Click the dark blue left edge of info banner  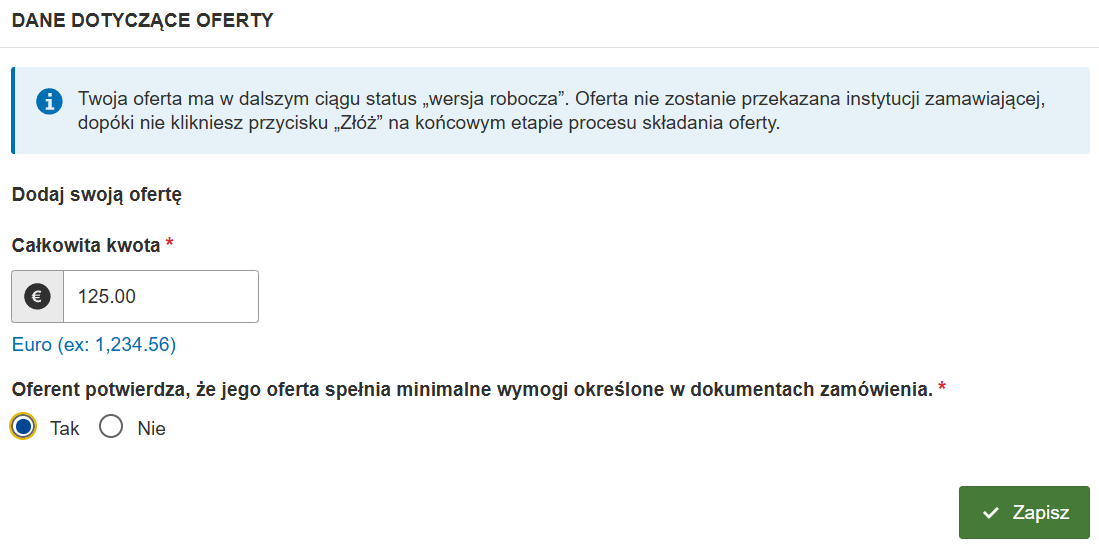(x=13, y=110)
